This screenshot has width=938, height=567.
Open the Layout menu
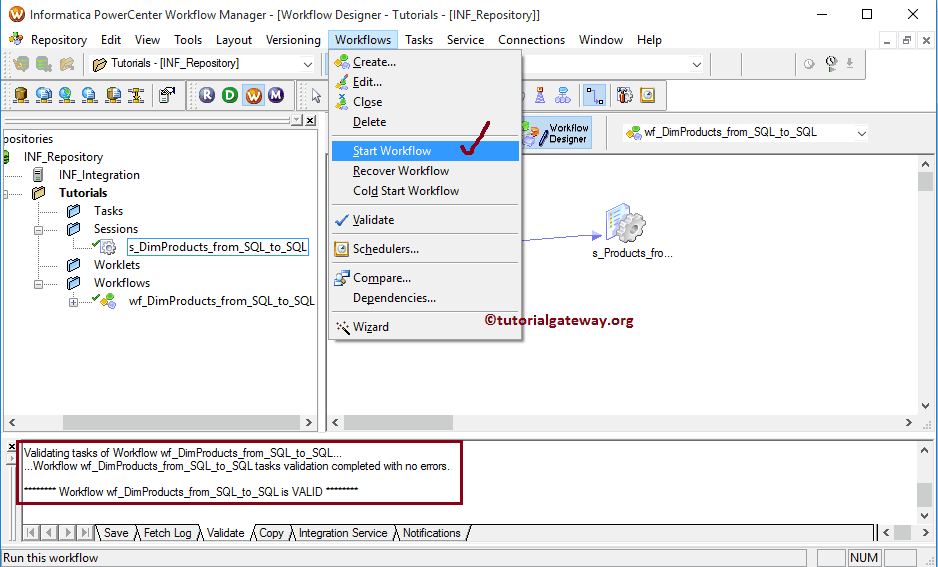(233, 40)
